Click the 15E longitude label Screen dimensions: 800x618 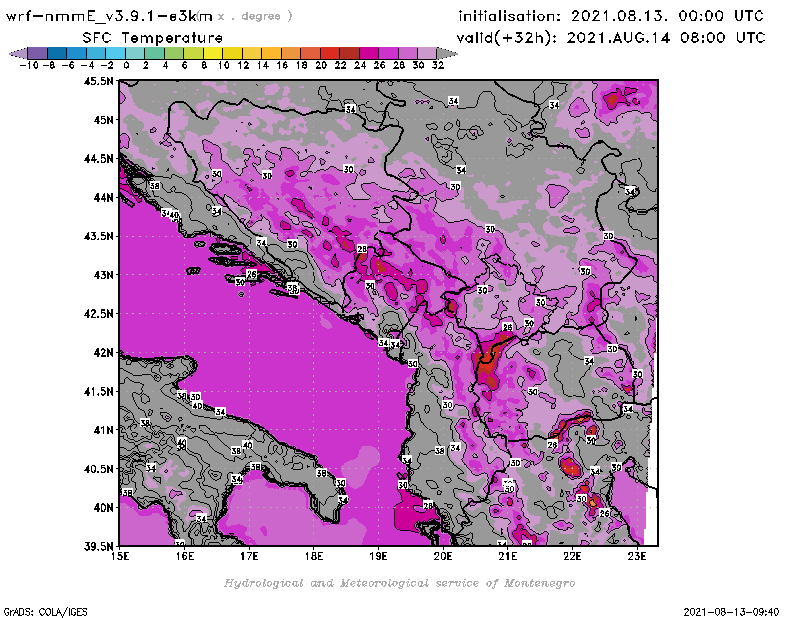(x=120, y=556)
